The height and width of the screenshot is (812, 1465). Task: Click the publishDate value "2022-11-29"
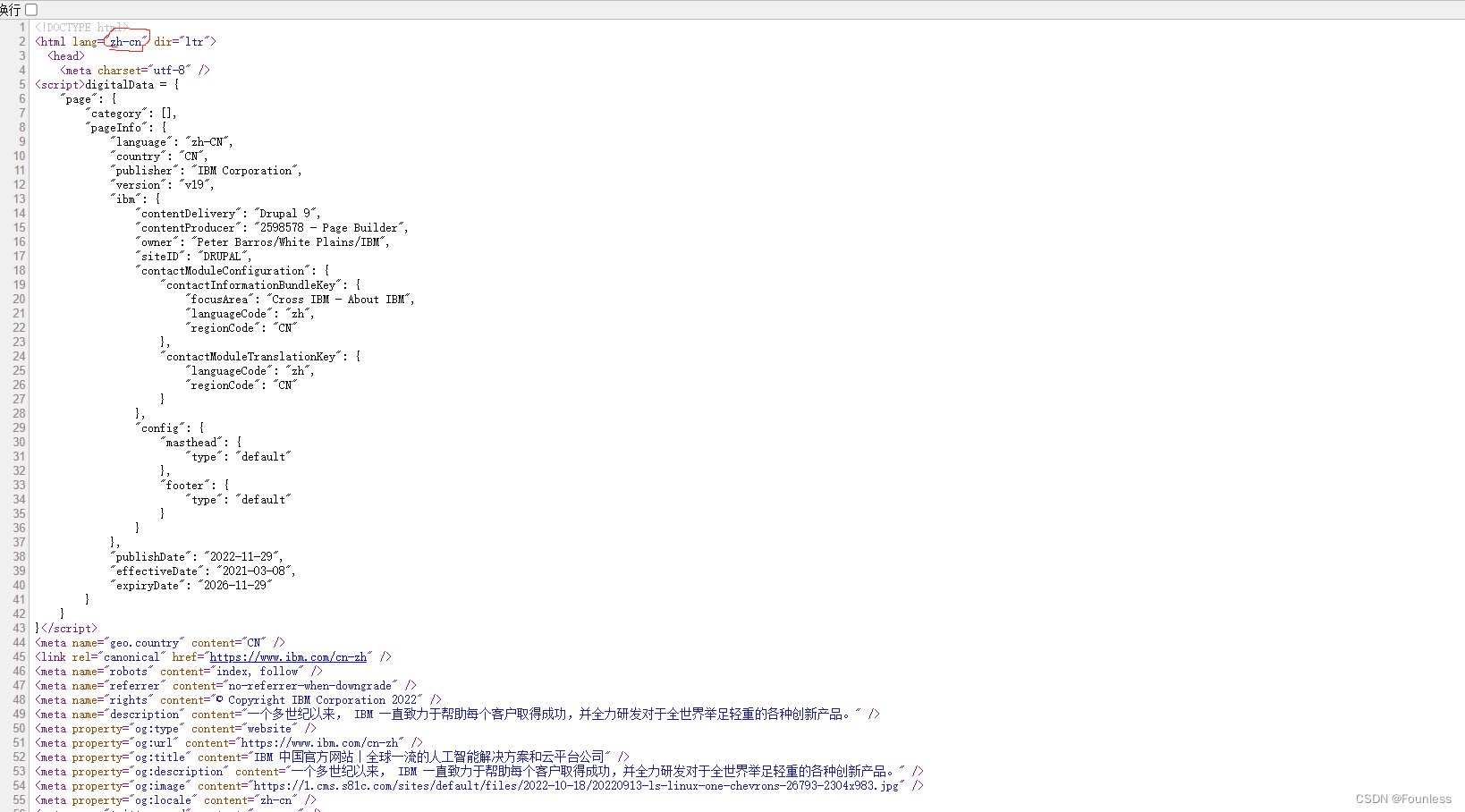[x=241, y=557]
